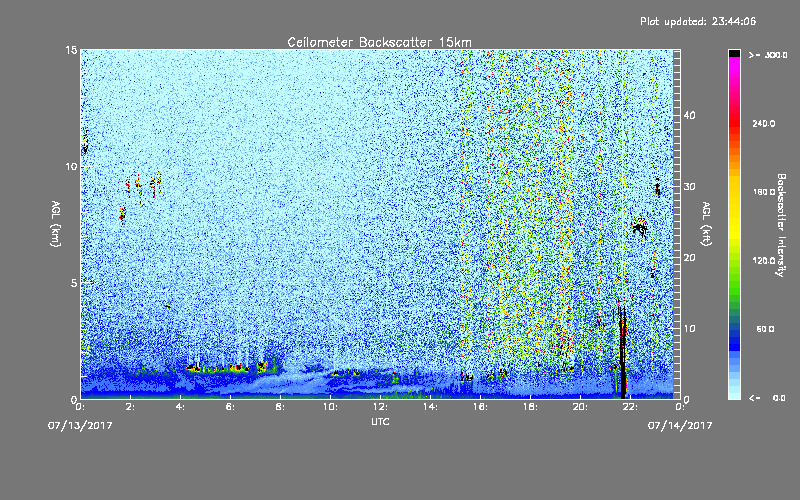Click the 20: hour tick label
Screen dimensions: 800x500
pos(581,407)
